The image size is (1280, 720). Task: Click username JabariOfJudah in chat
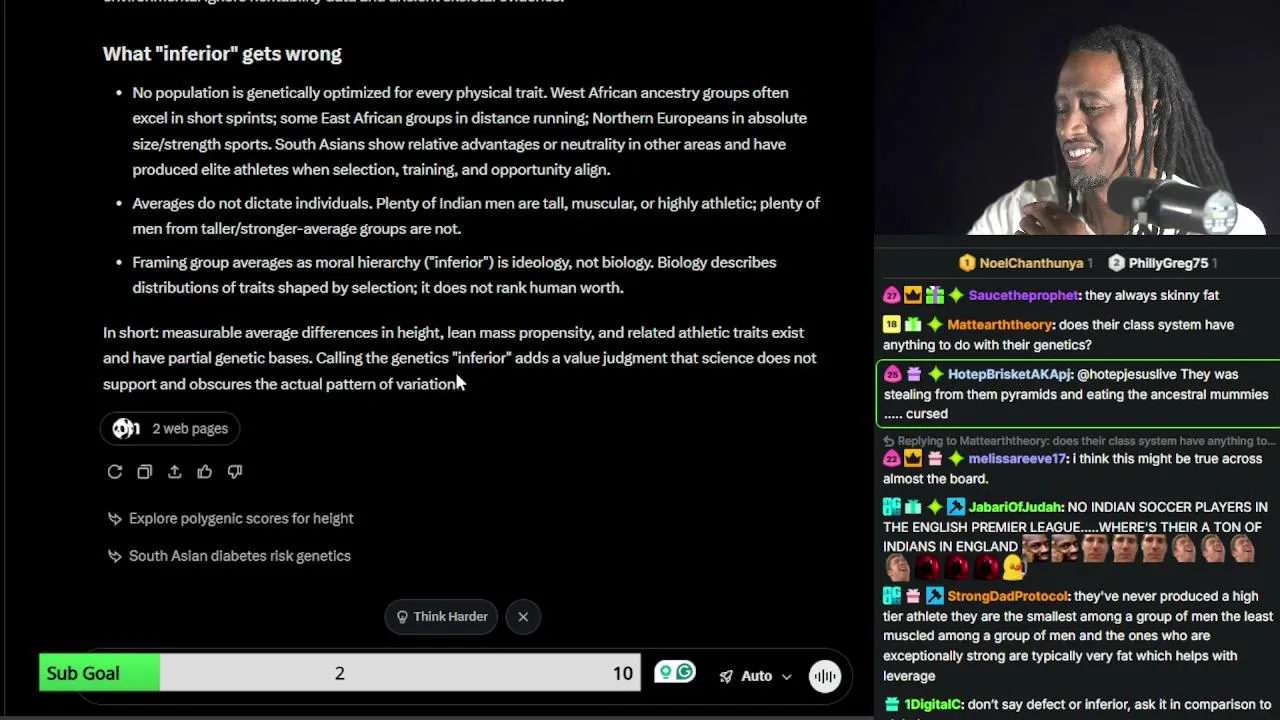1016,508
